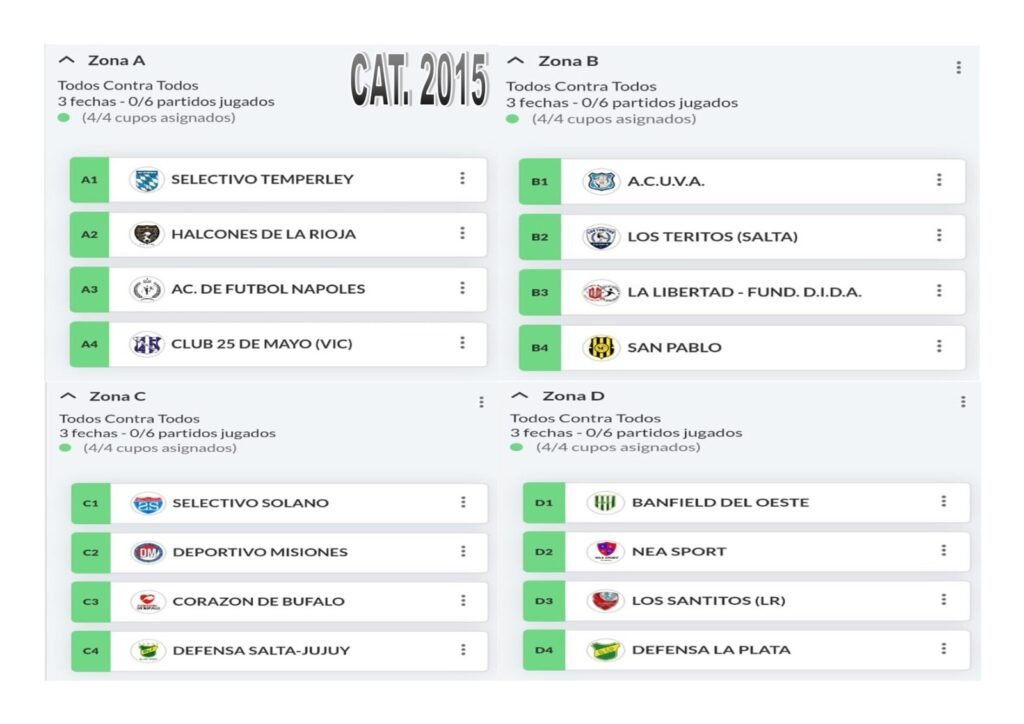Screen dimensions: 1024x724
Task: Select the Los Teritos (Salta) team
Action: pyautogui.click(x=712, y=237)
